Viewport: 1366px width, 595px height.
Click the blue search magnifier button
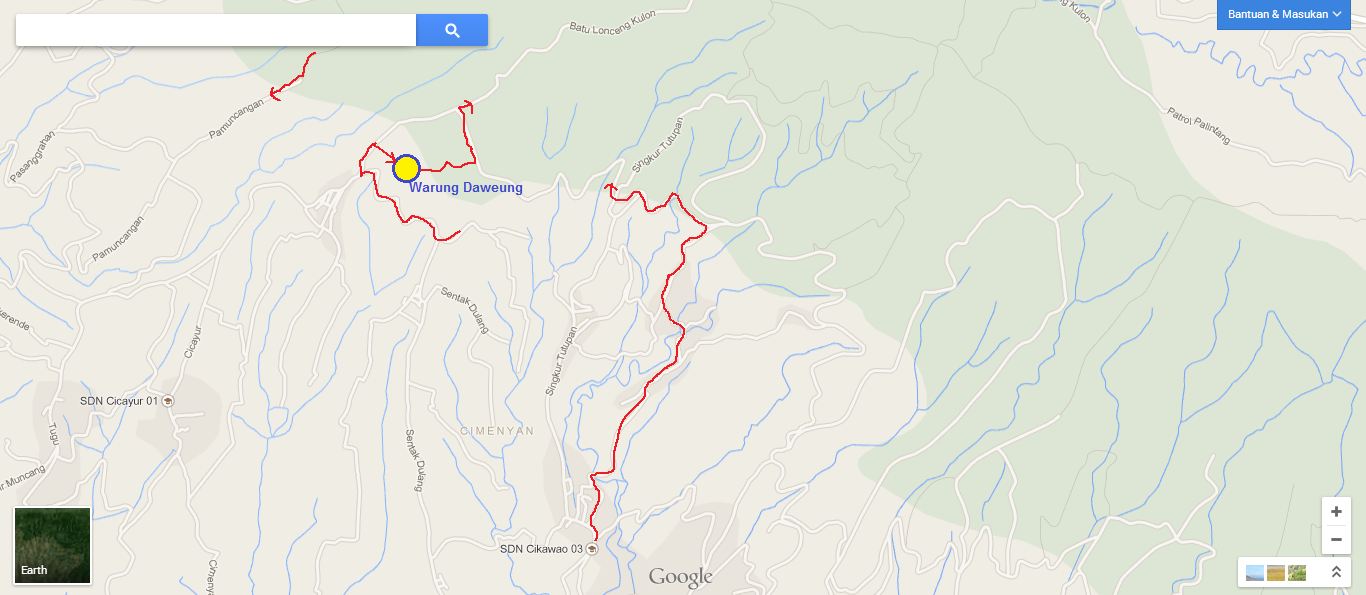pyautogui.click(x=452, y=30)
